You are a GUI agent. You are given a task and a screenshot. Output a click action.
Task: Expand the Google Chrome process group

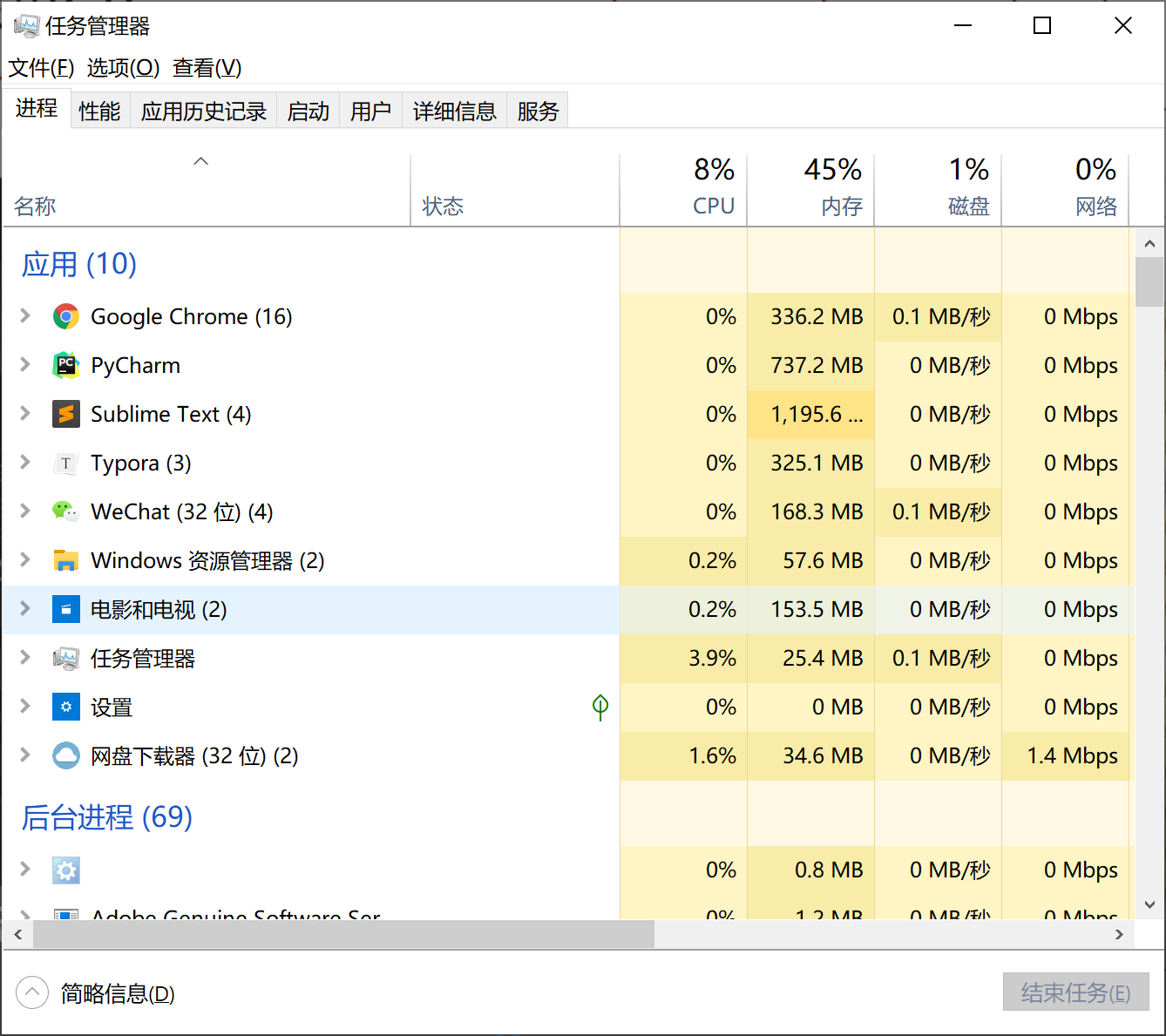click(x=25, y=315)
